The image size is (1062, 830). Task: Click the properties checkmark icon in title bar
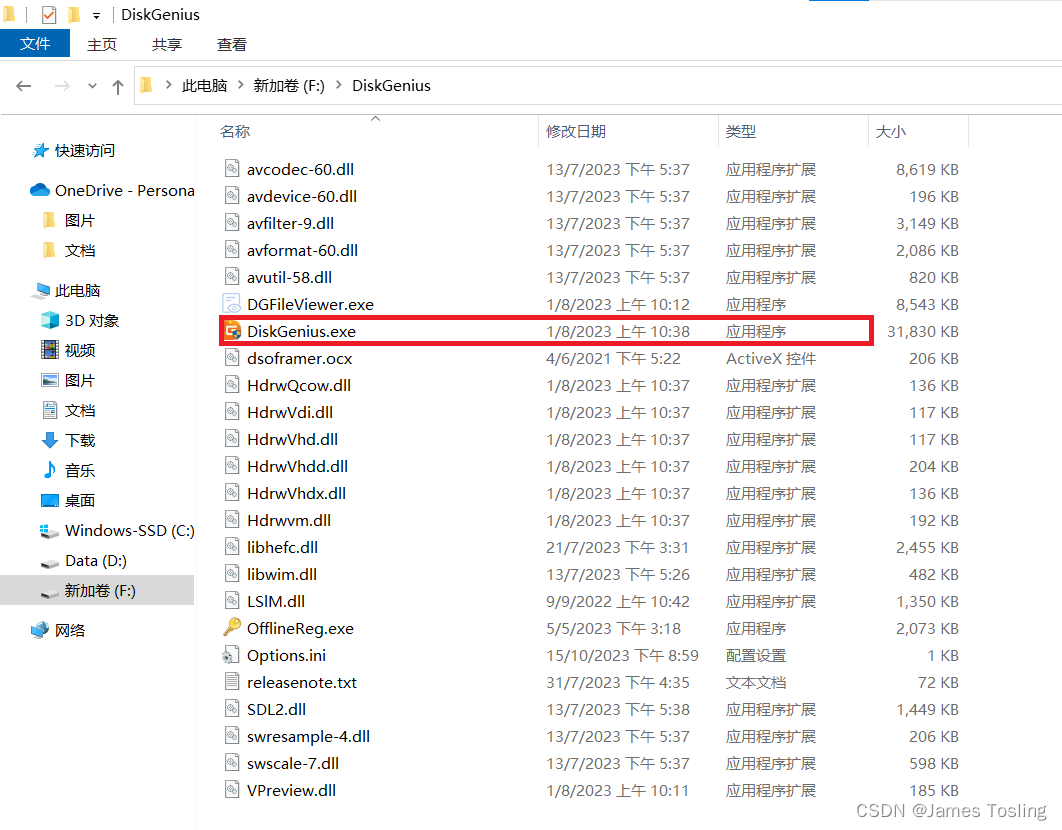pyautogui.click(x=49, y=14)
